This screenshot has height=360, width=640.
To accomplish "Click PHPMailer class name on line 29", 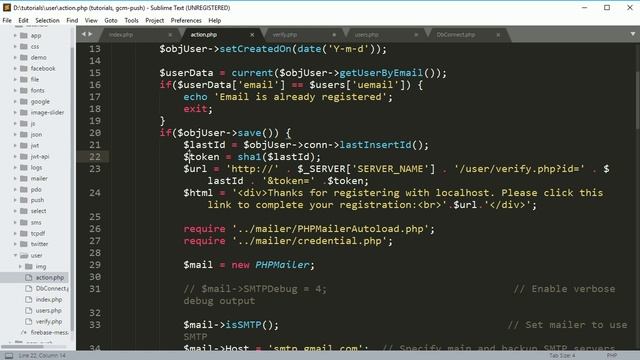I will [282, 265].
